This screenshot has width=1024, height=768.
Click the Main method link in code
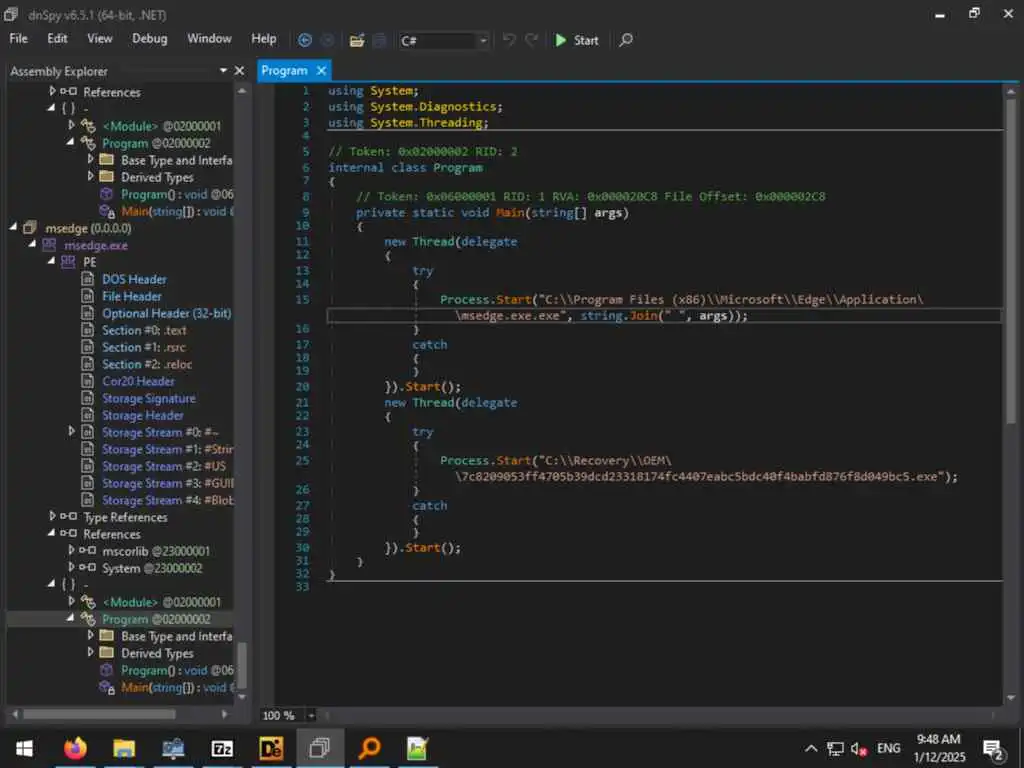click(509, 213)
